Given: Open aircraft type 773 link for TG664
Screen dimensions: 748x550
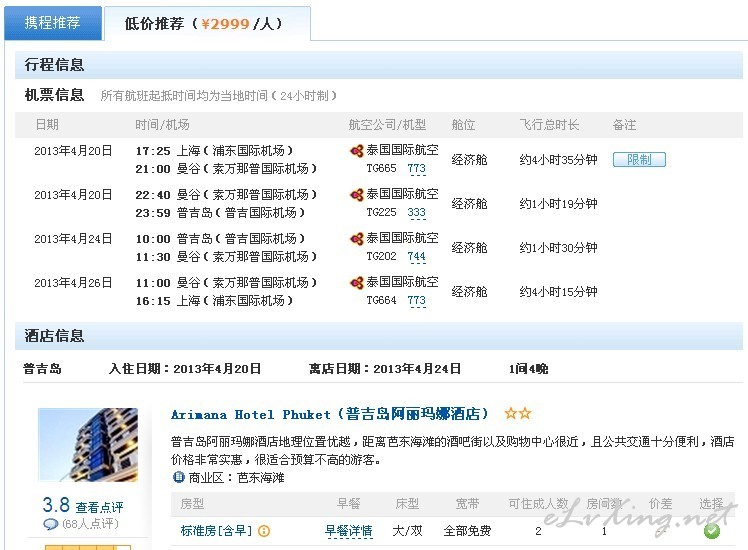Looking at the screenshot, I should point(416,301).
